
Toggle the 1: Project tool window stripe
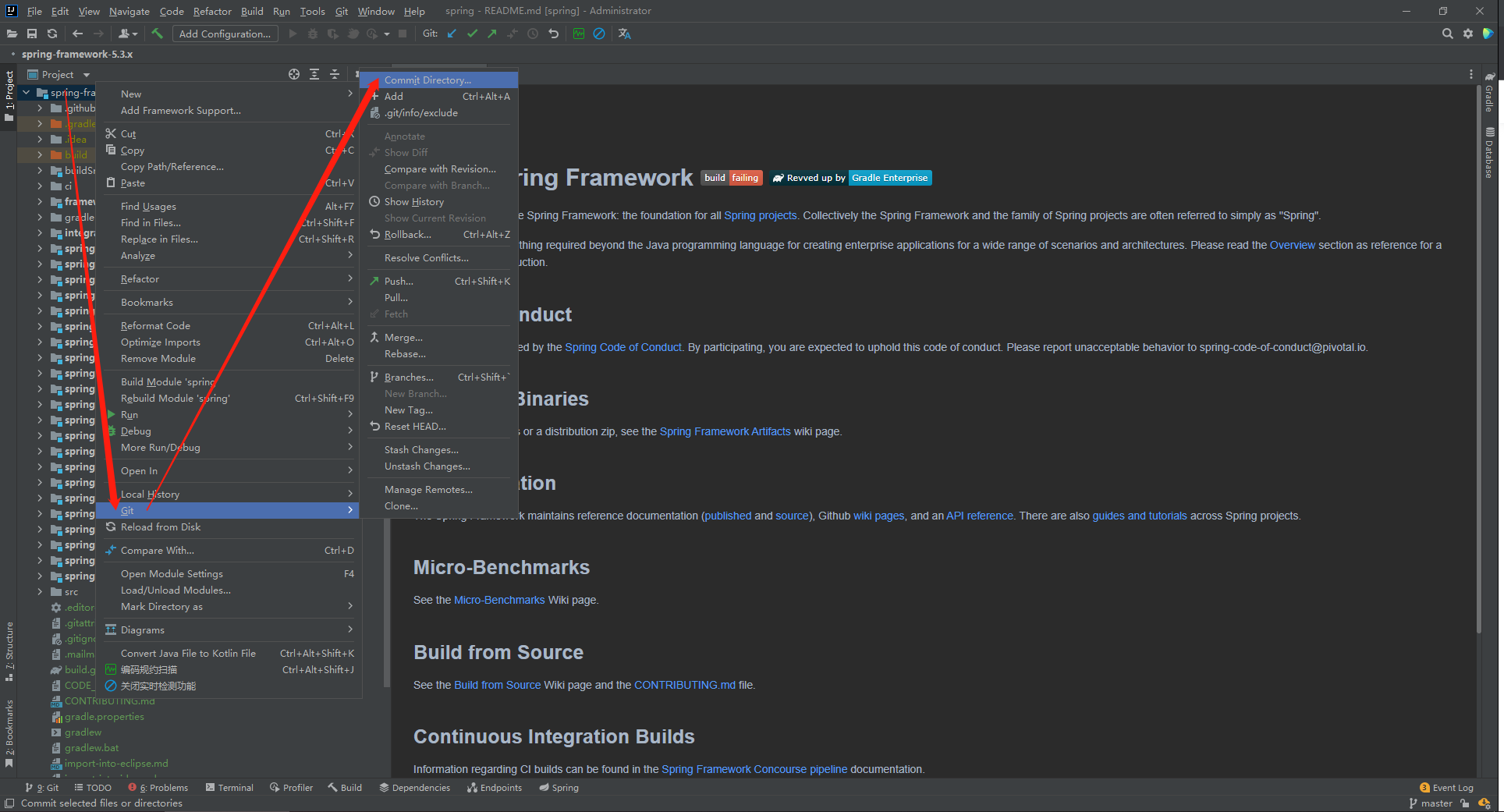click(9, 97)
